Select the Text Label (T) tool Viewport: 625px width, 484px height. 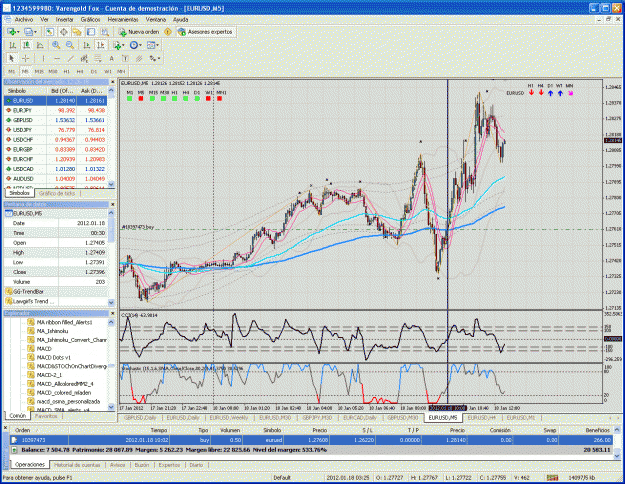click(125, 59)
